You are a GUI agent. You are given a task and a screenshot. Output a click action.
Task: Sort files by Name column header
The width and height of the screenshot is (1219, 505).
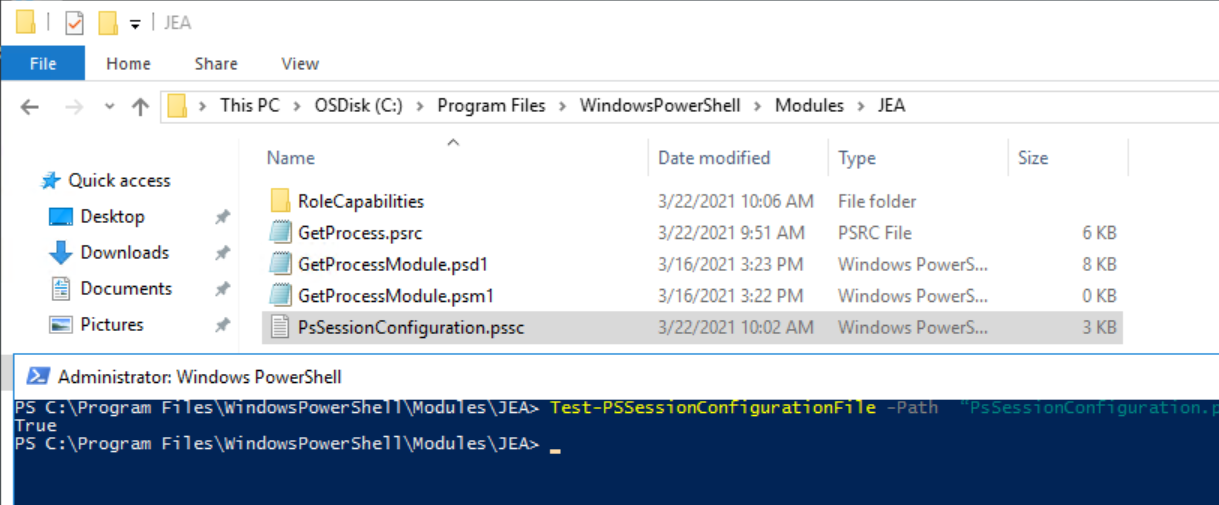pos(291,158)
